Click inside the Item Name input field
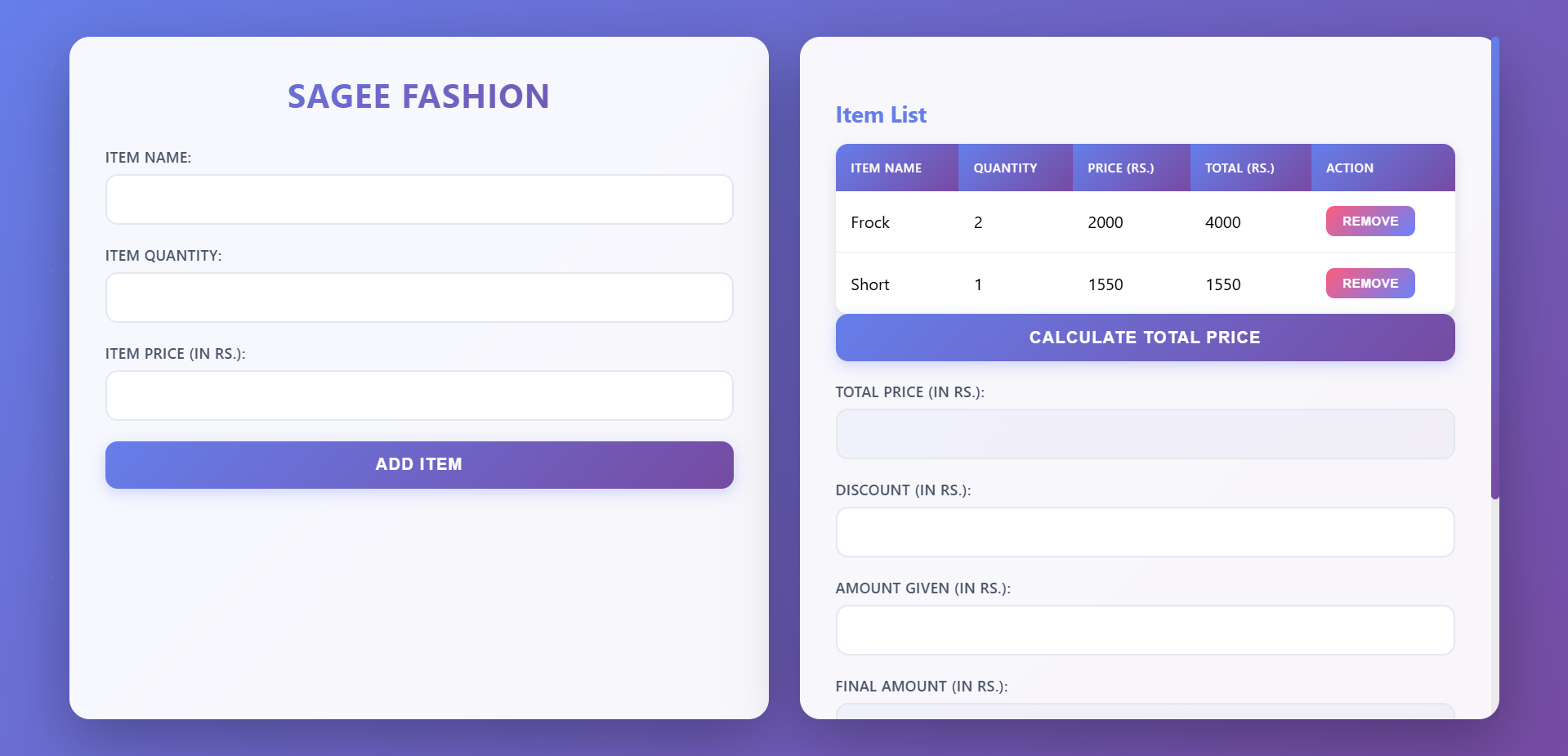 (x=418, y=199)
